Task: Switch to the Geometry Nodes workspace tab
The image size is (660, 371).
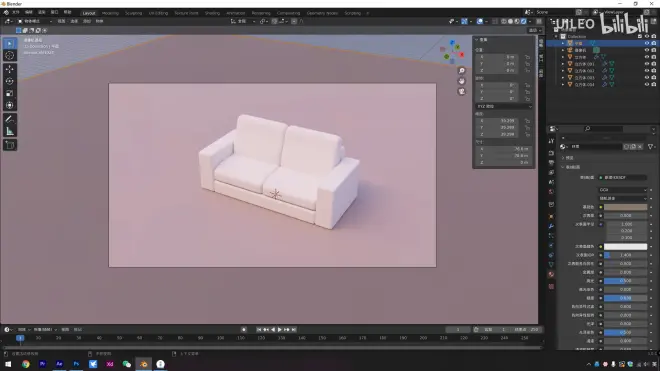Action: [322, 13]
